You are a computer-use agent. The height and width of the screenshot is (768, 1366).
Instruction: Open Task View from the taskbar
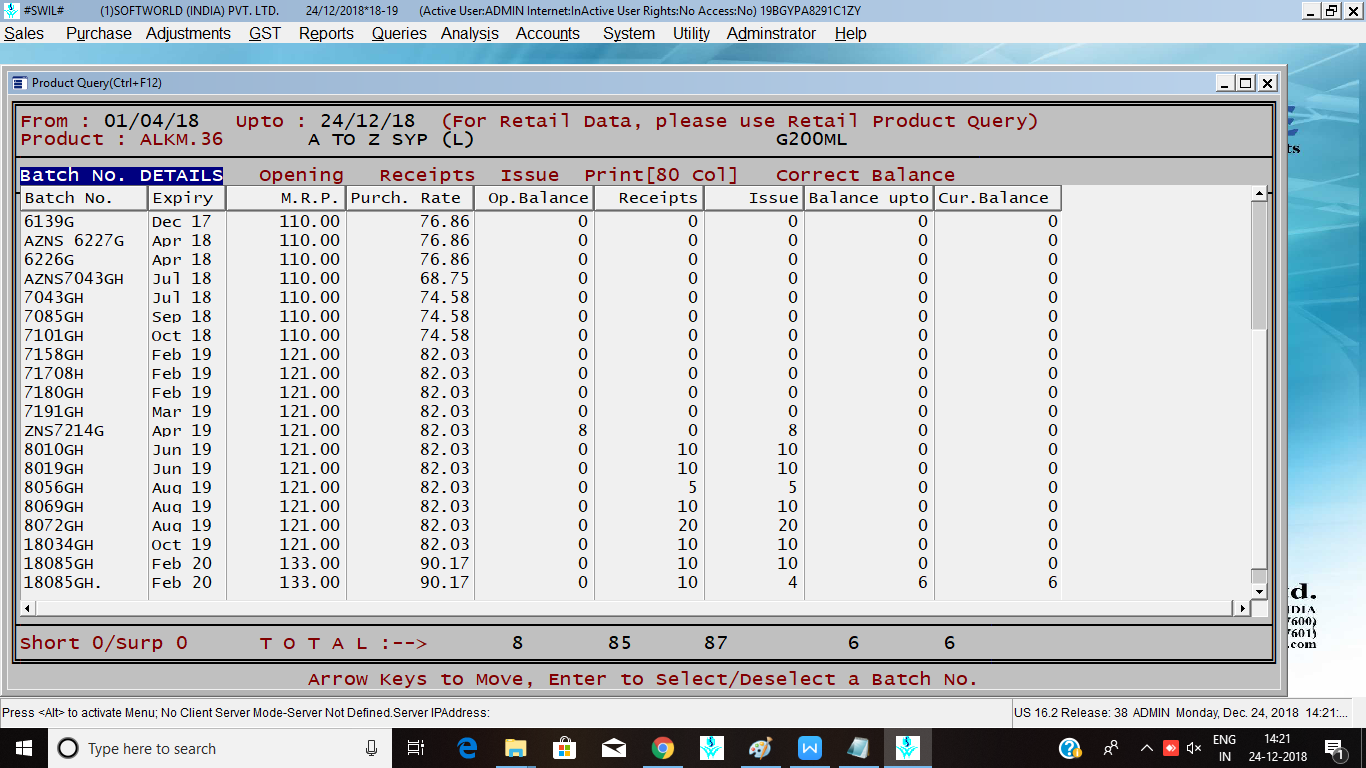coord(417,748)
